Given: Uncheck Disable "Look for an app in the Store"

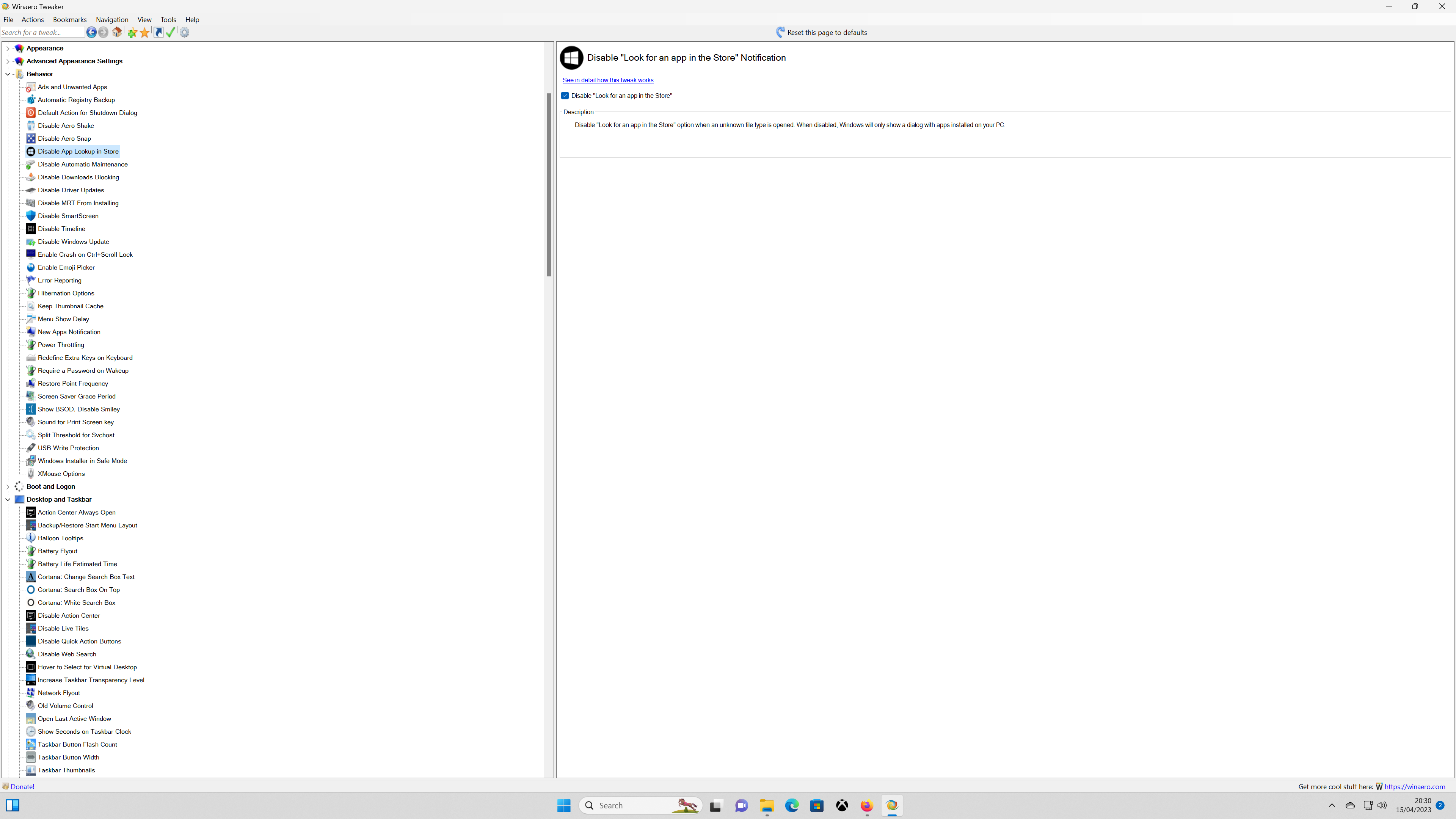Looking at the screenshot, I should [565, 96].
